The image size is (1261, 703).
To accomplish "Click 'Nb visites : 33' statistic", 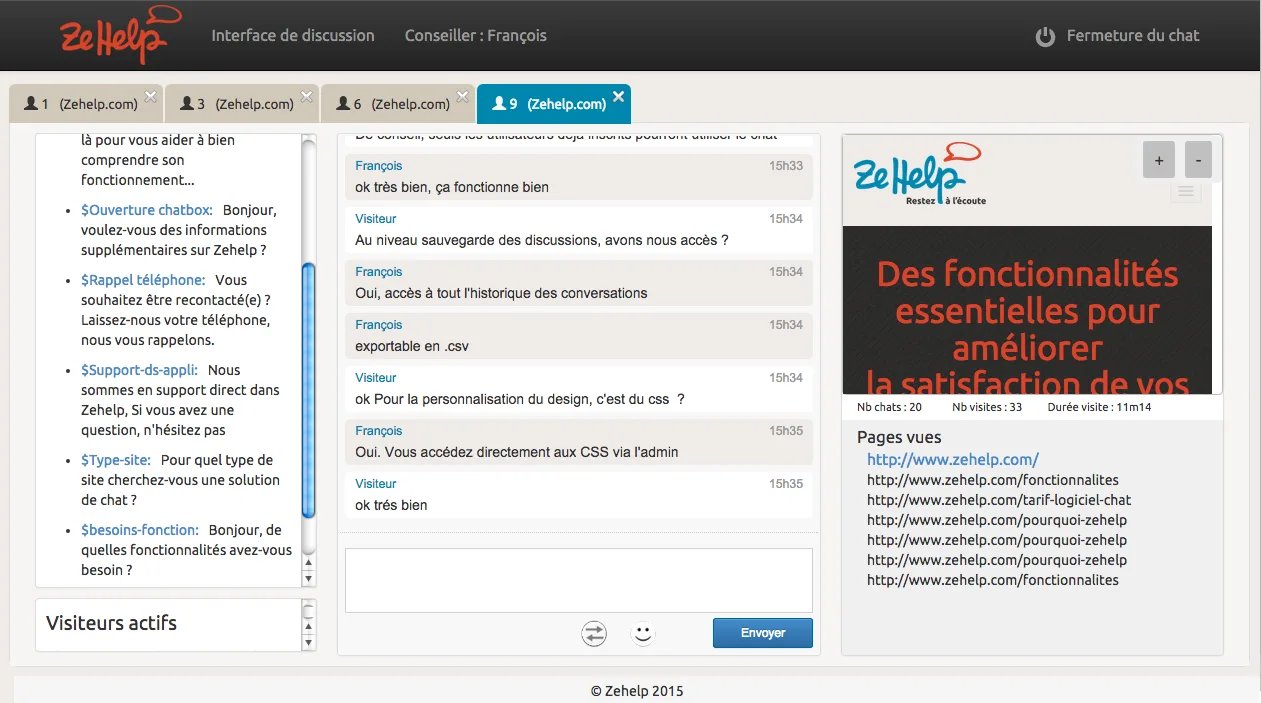I will (x=987, y=407).
